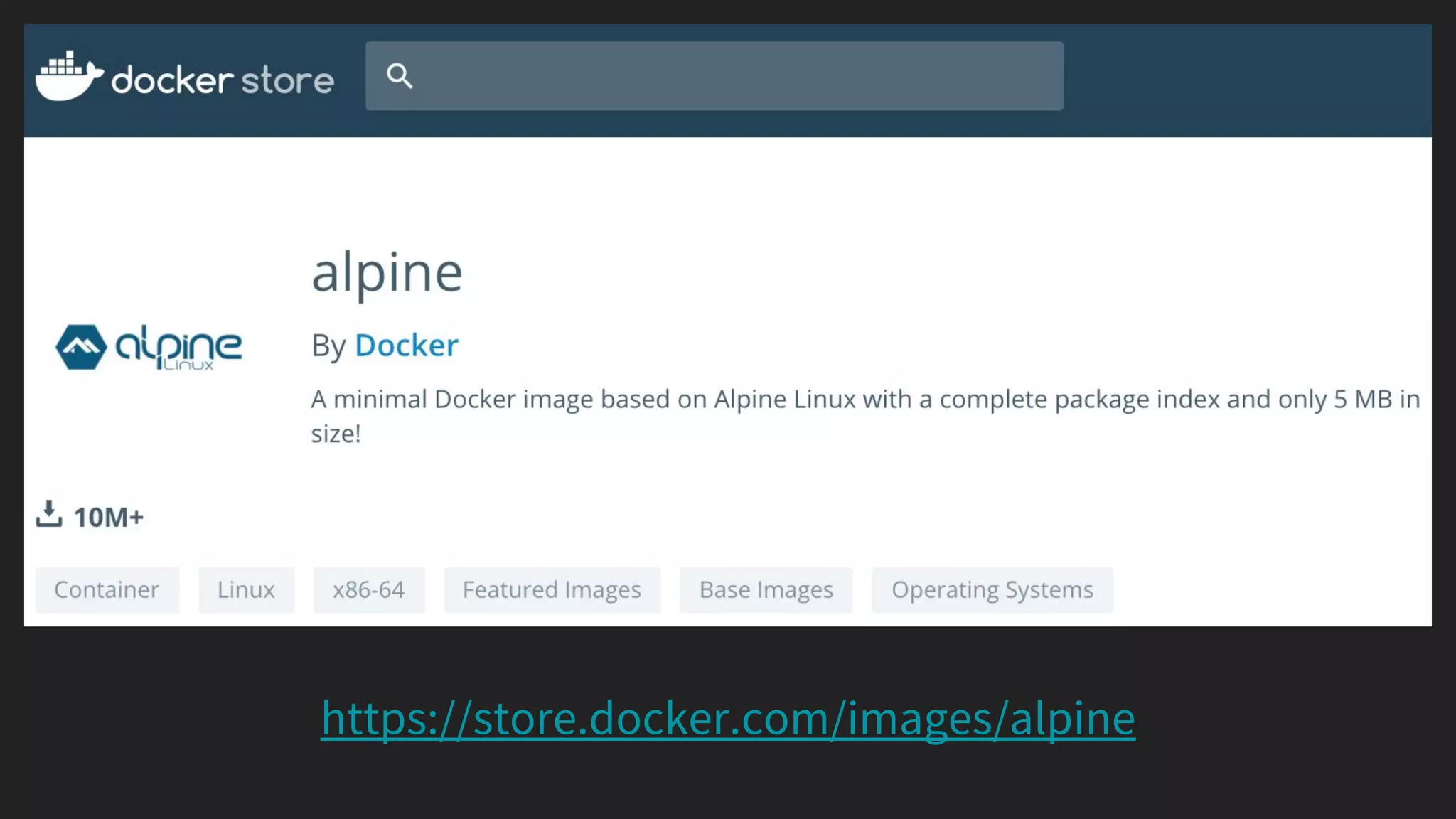Open the Operating Systems category tag
This screenshot has height=819, width=1456.
click(x=992, y=589)
